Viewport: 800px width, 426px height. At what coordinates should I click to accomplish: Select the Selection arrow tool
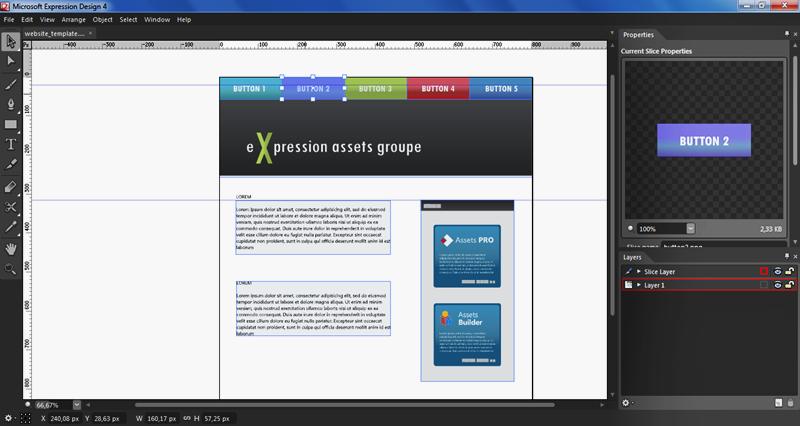click(11, 41)
